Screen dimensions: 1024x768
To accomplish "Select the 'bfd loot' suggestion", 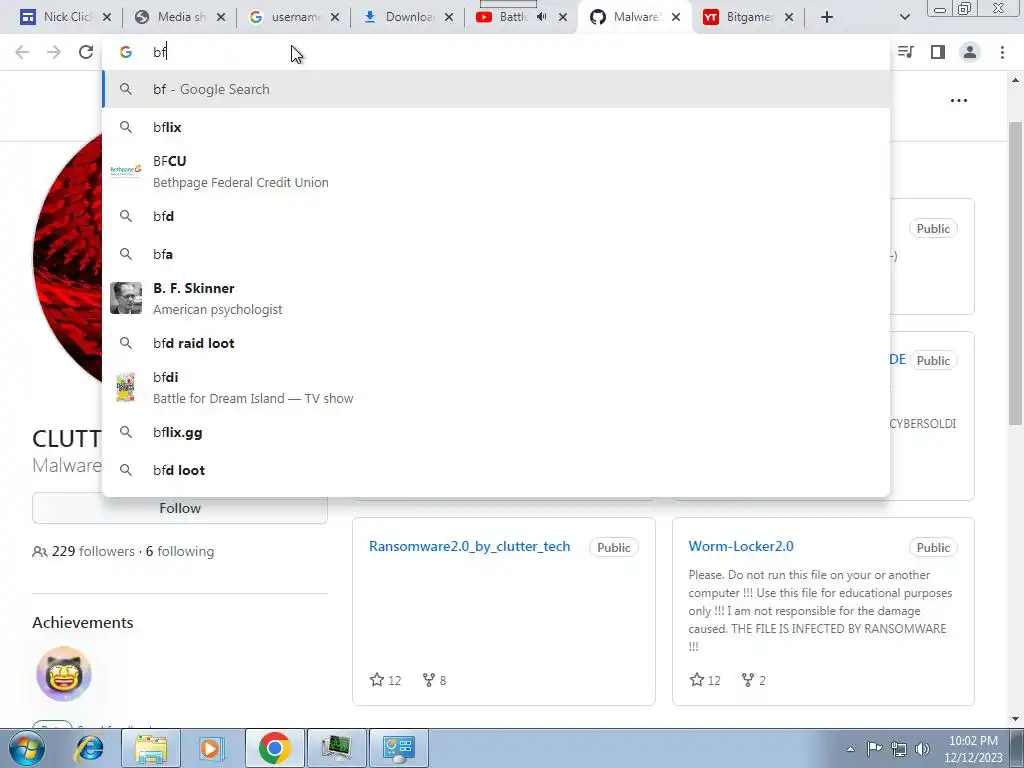I will [496, 470].
